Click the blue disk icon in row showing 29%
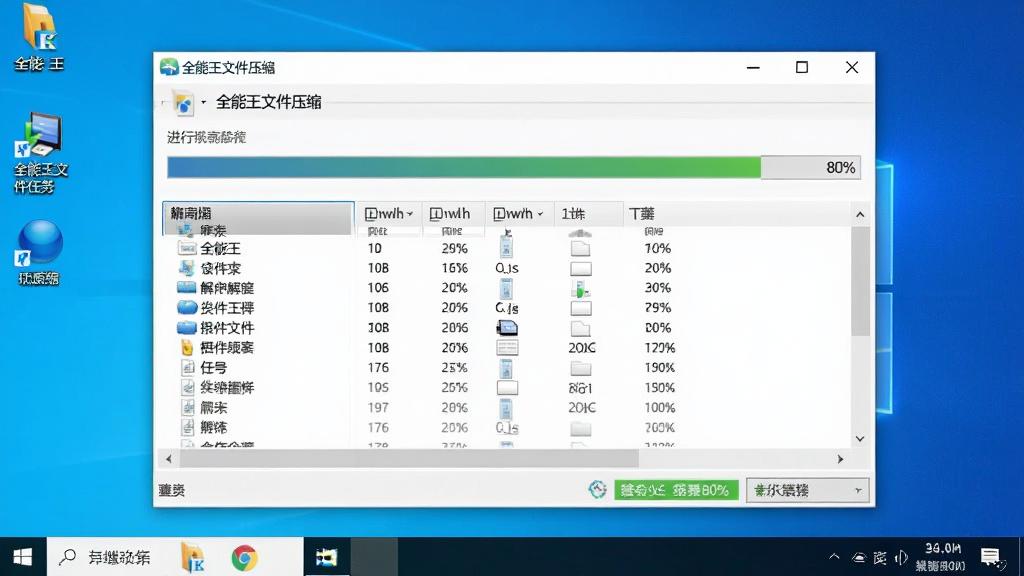Screen dimensions: 1024x576 [x=187, y=308]
